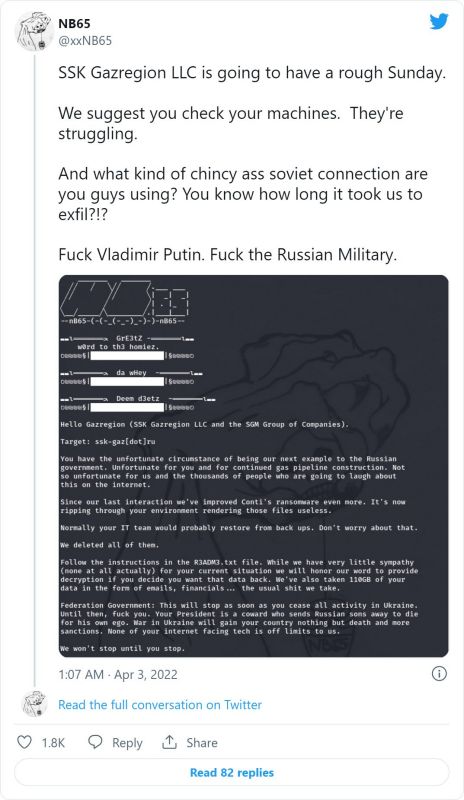The width and height of the screenshot is (464, 800).
Task: Click the Twitter bird logo
Action: click(438, 22)
